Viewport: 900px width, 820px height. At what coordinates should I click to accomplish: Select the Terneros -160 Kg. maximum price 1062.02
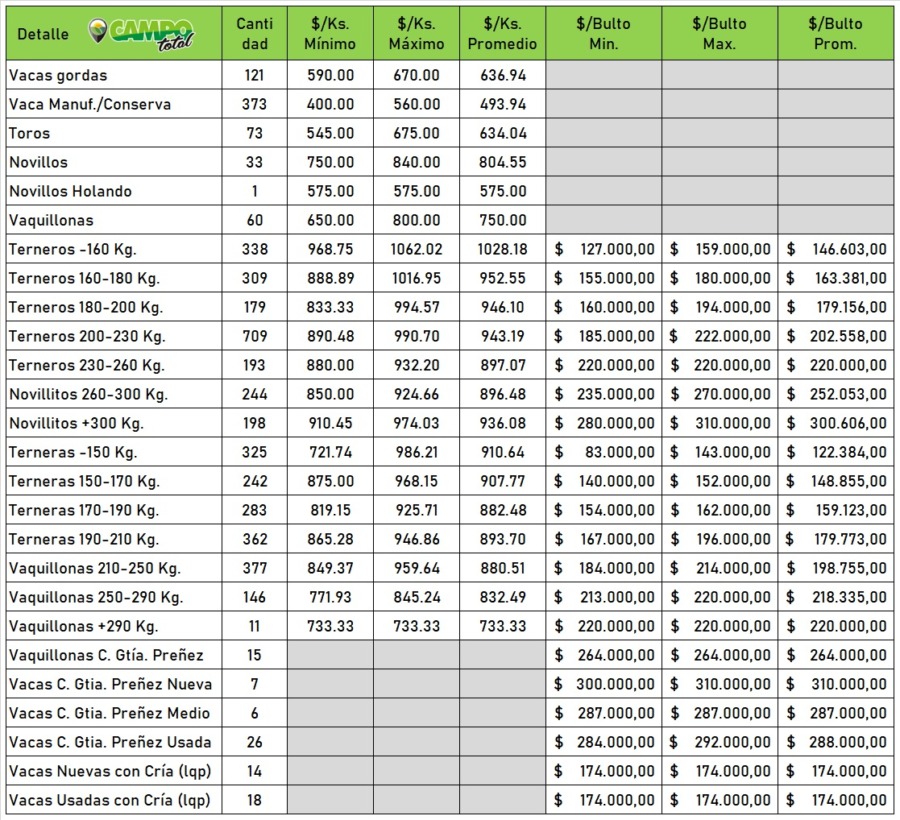tap(416, 249)
